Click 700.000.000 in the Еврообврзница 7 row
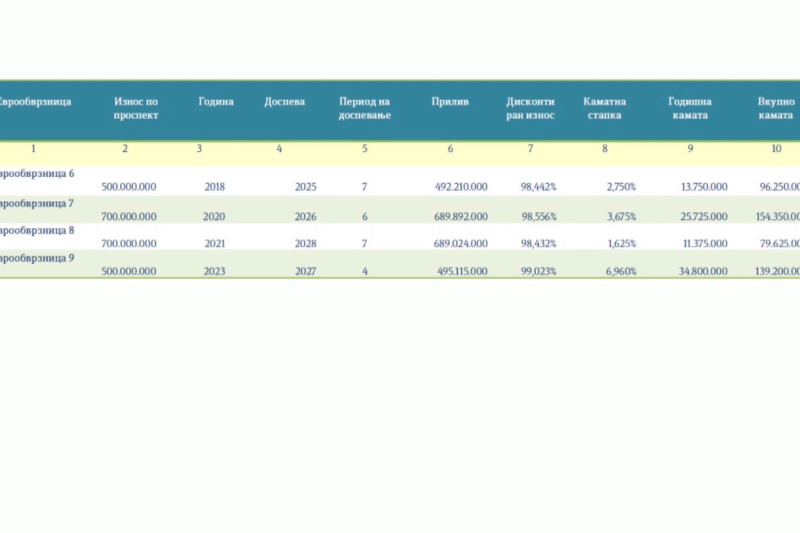800x533 pixels. coord(129,217)
